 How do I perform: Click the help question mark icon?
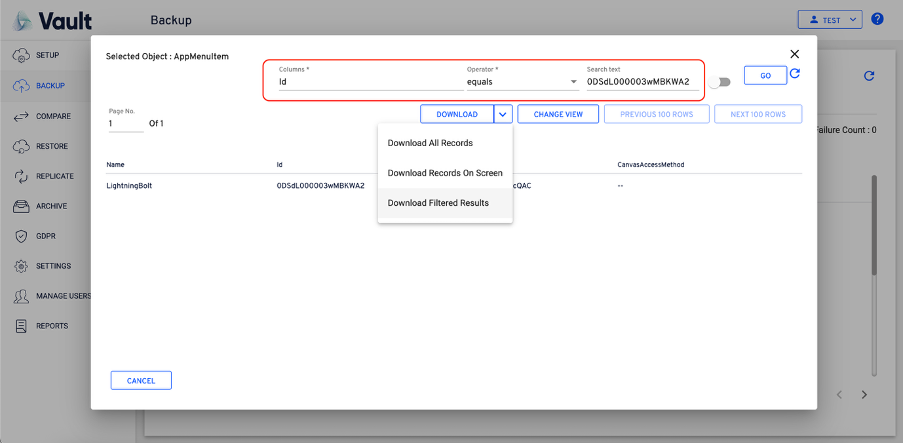(877, 19)
